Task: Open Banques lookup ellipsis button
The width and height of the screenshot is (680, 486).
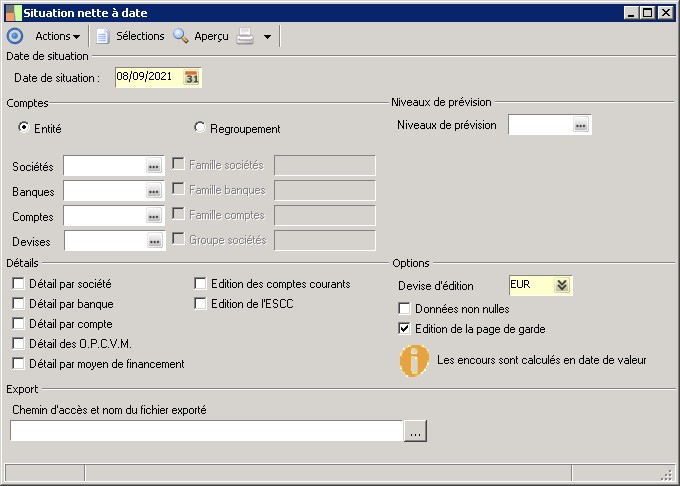Action: tap(154, 191)
